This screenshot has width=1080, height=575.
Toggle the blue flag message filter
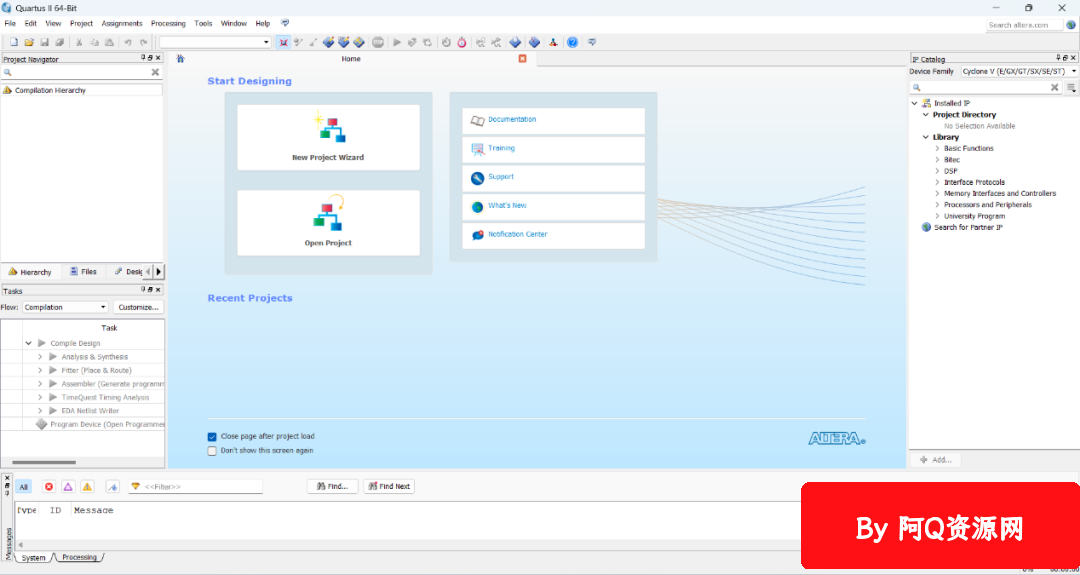tap(113, 487)
